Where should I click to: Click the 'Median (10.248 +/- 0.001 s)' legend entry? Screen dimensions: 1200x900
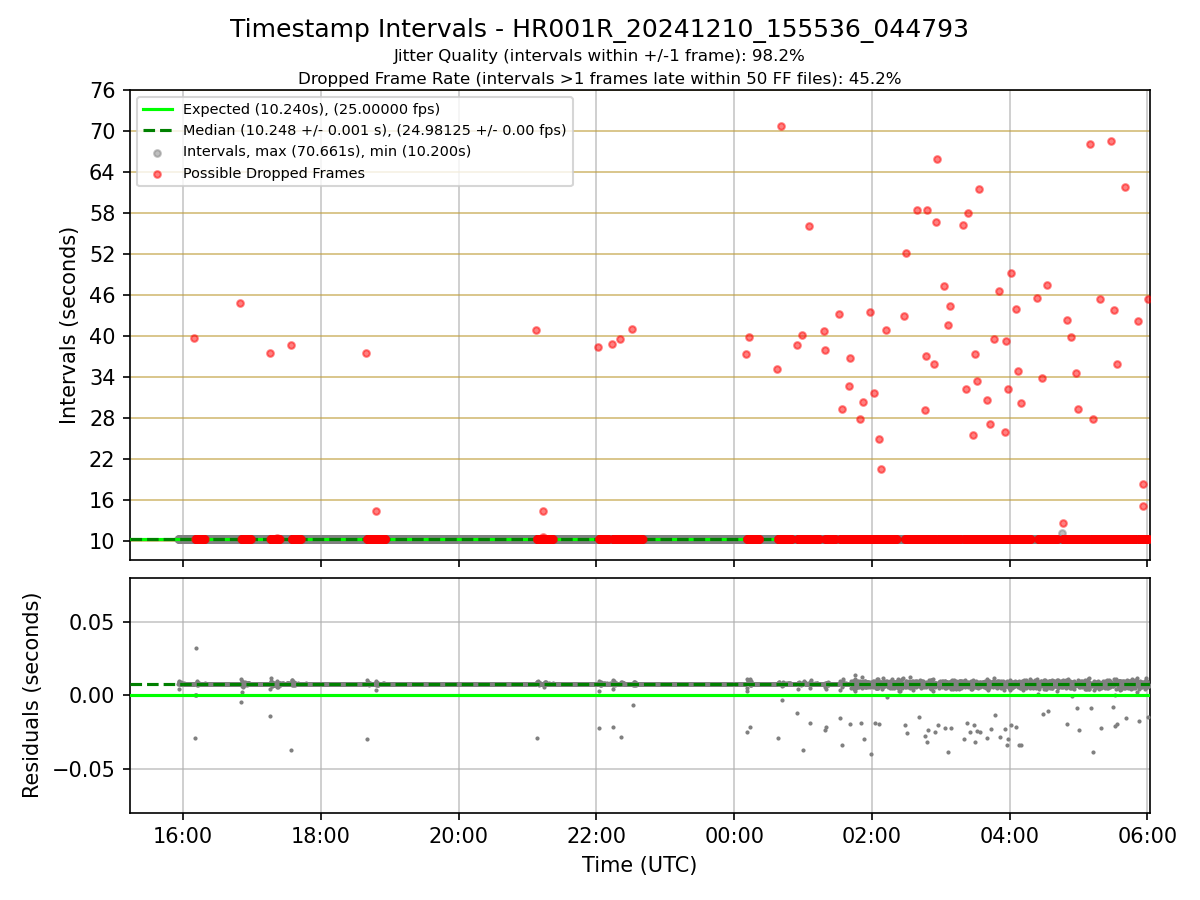[374, 130]
